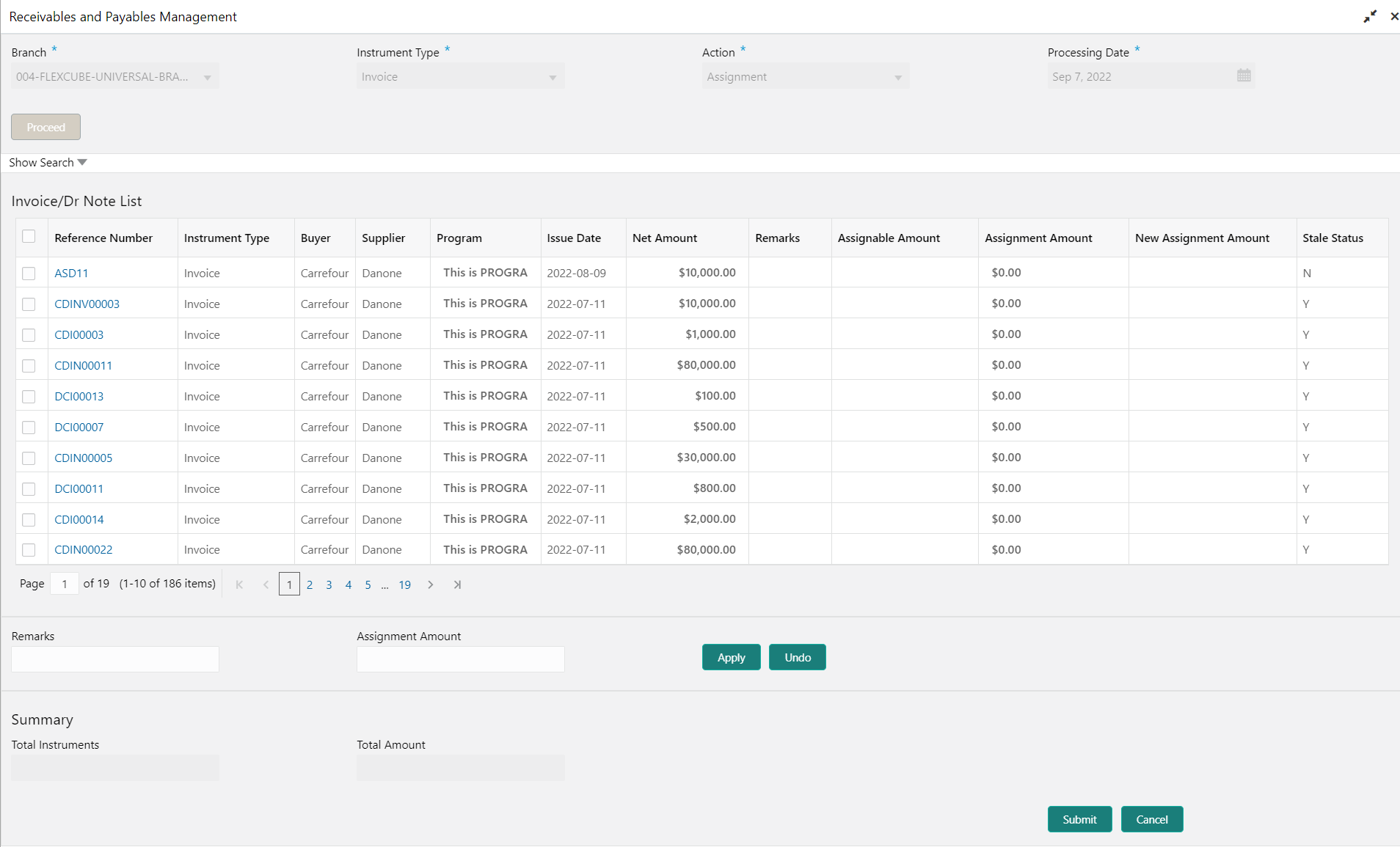Click the Apply button
Image resolution: width=1400 pixels, height=847 pixels.
731,657
